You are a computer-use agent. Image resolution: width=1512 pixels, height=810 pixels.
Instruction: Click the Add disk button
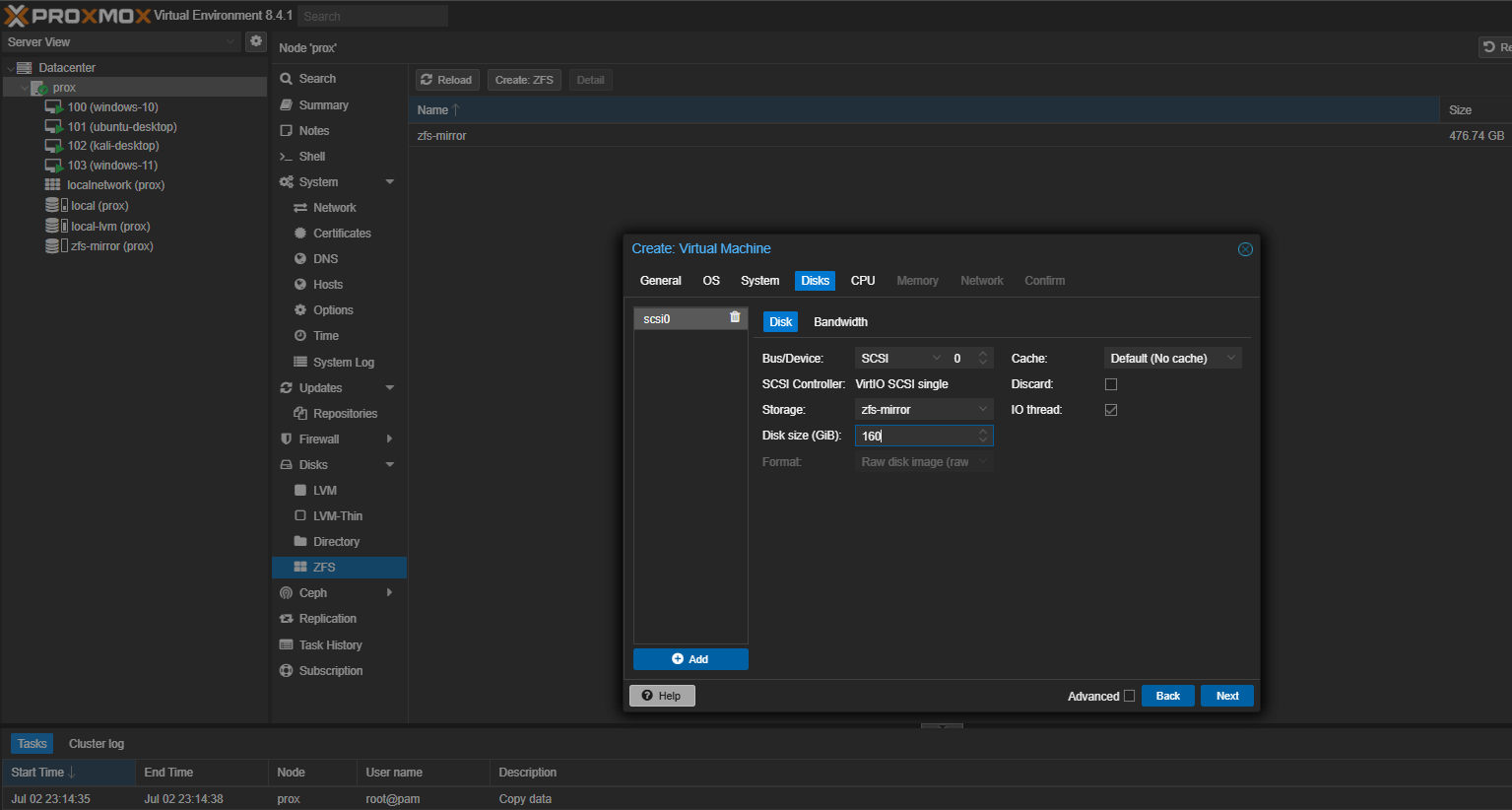click(x=690, y=659)
